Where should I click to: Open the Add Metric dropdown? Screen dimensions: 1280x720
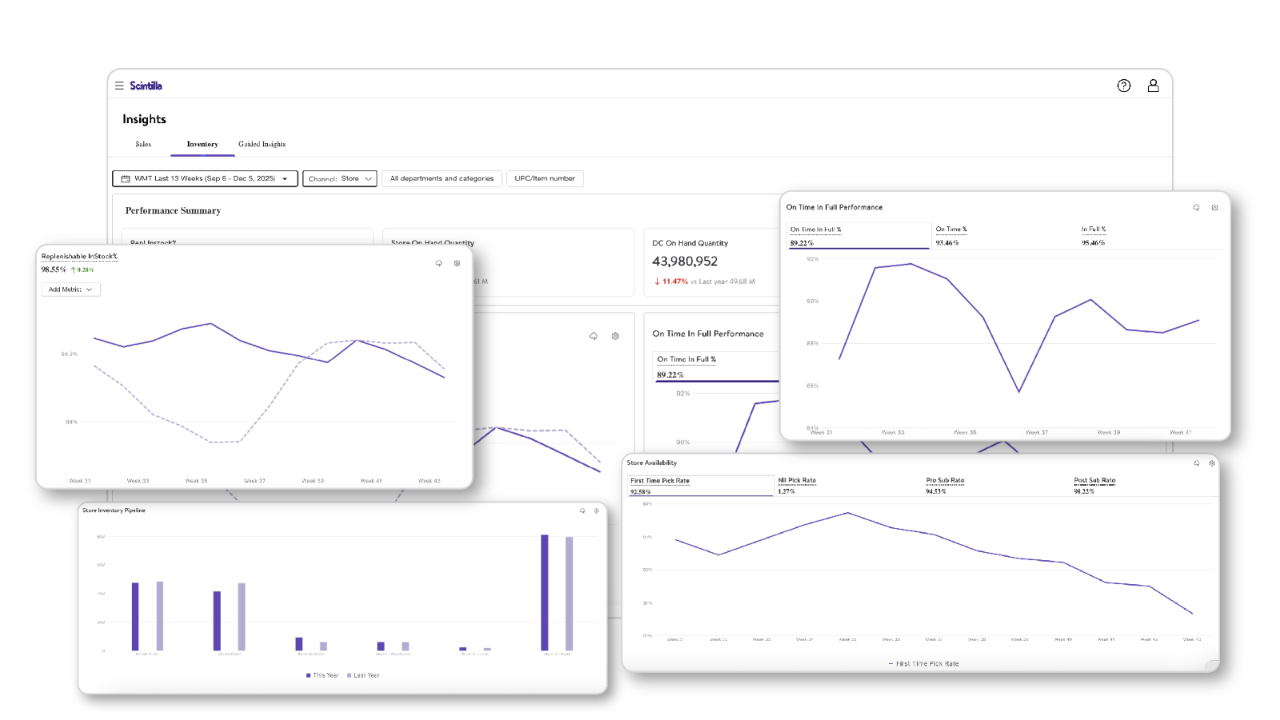[x=71, y=290]
